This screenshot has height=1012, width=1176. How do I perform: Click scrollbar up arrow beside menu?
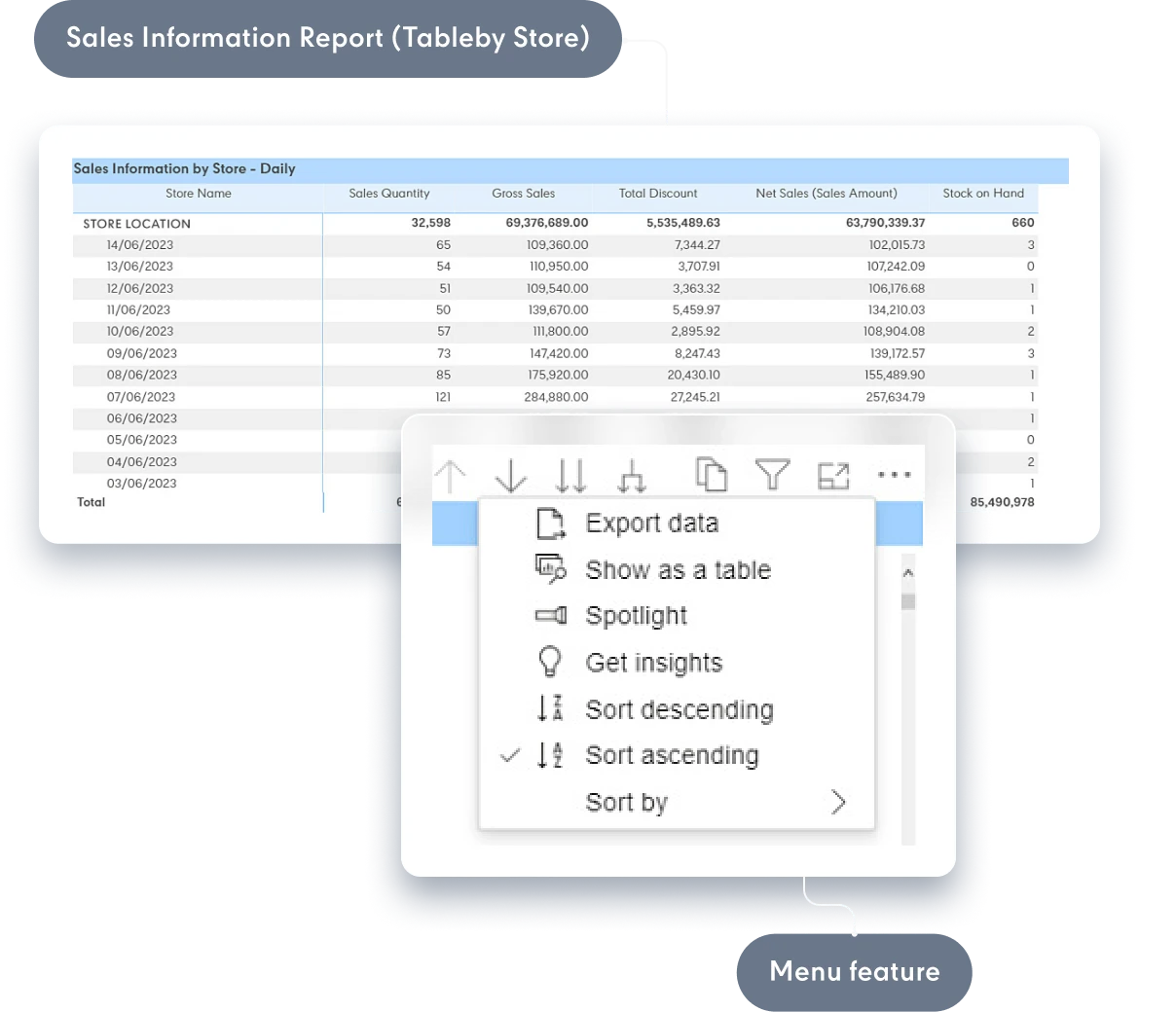click(x=908, y=573)
